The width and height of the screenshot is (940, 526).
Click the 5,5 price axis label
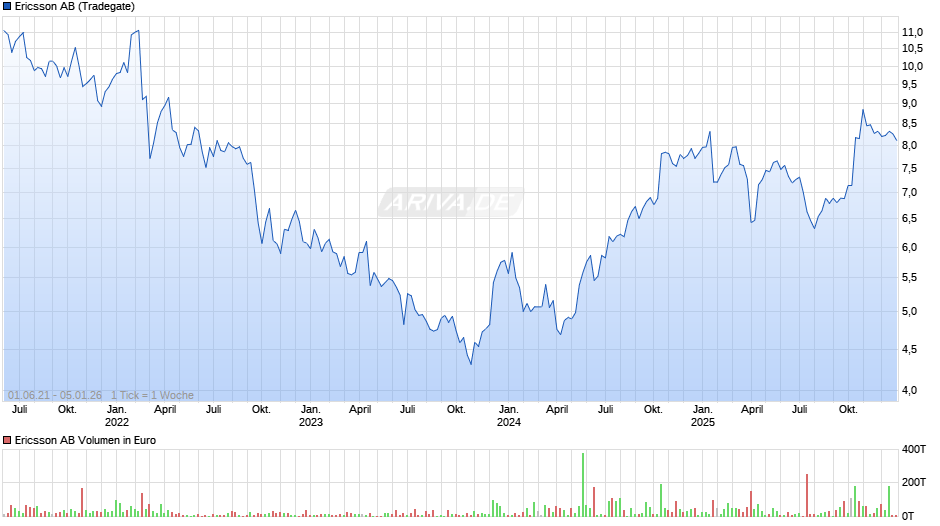coord(909,278)
